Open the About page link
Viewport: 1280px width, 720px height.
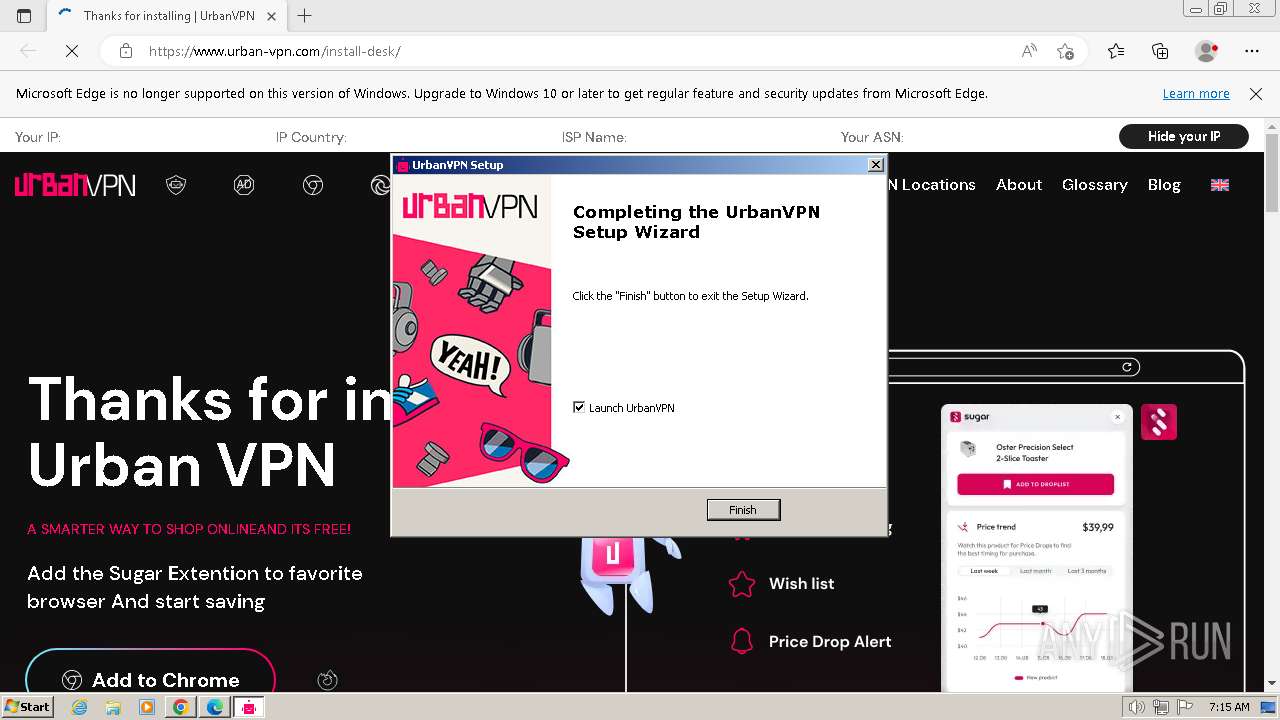click(1019, 185)
